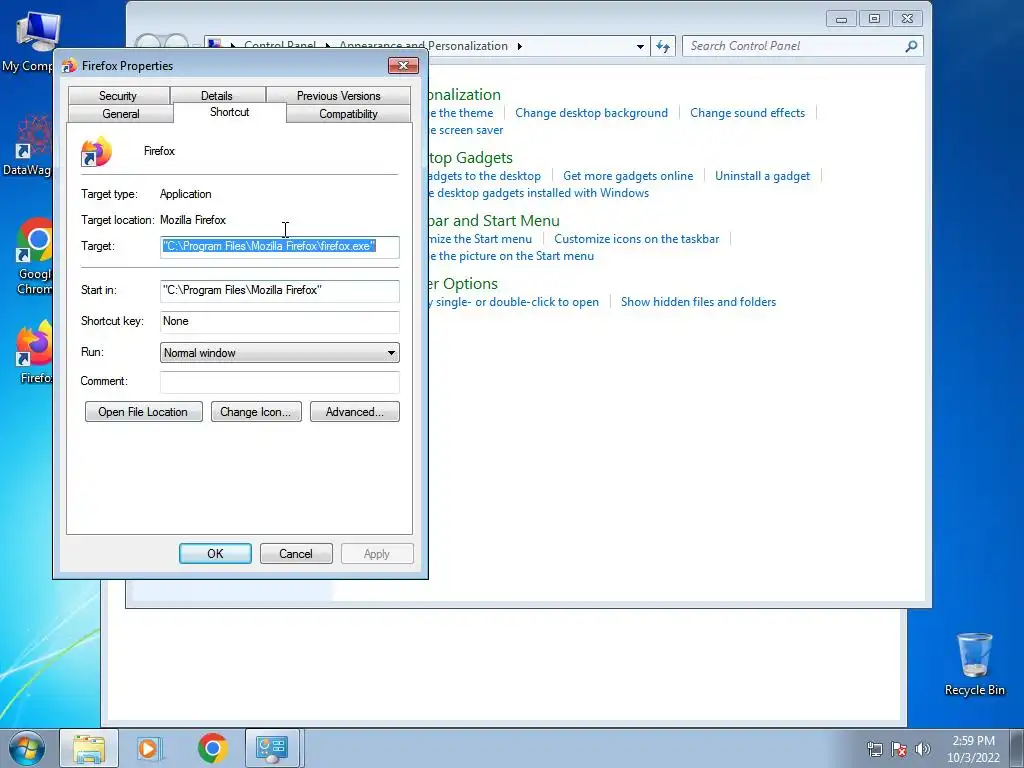1024x768 pixels.
Task: Click in the Comment field
Action: click(x=280, y=381)
